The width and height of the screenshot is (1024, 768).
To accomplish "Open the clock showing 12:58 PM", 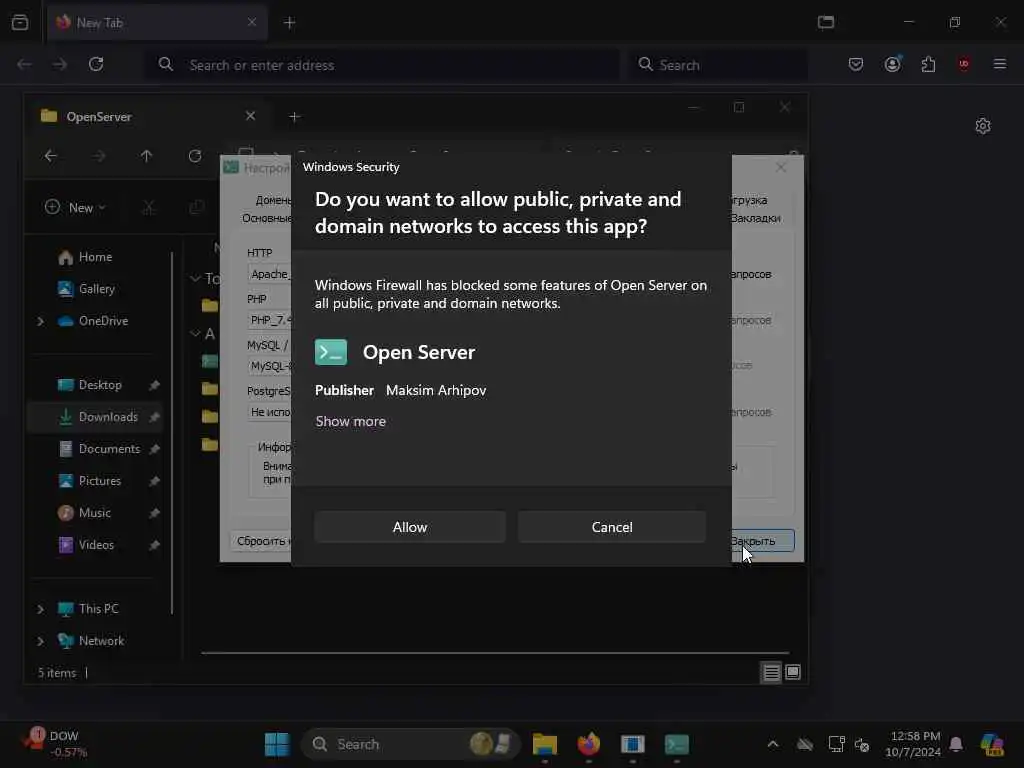I will (913, 744).
